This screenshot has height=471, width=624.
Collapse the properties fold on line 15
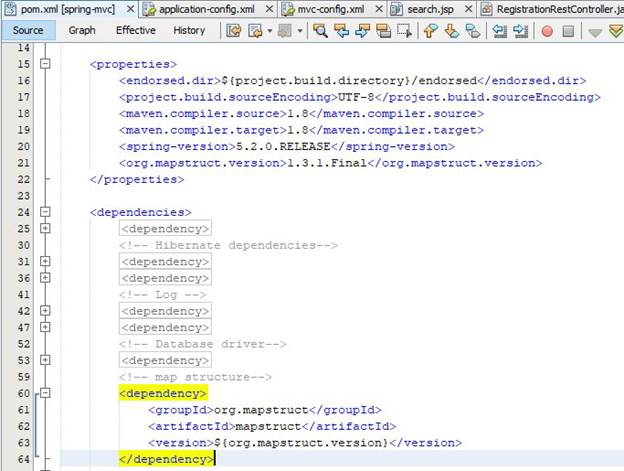tap(45, 64)
